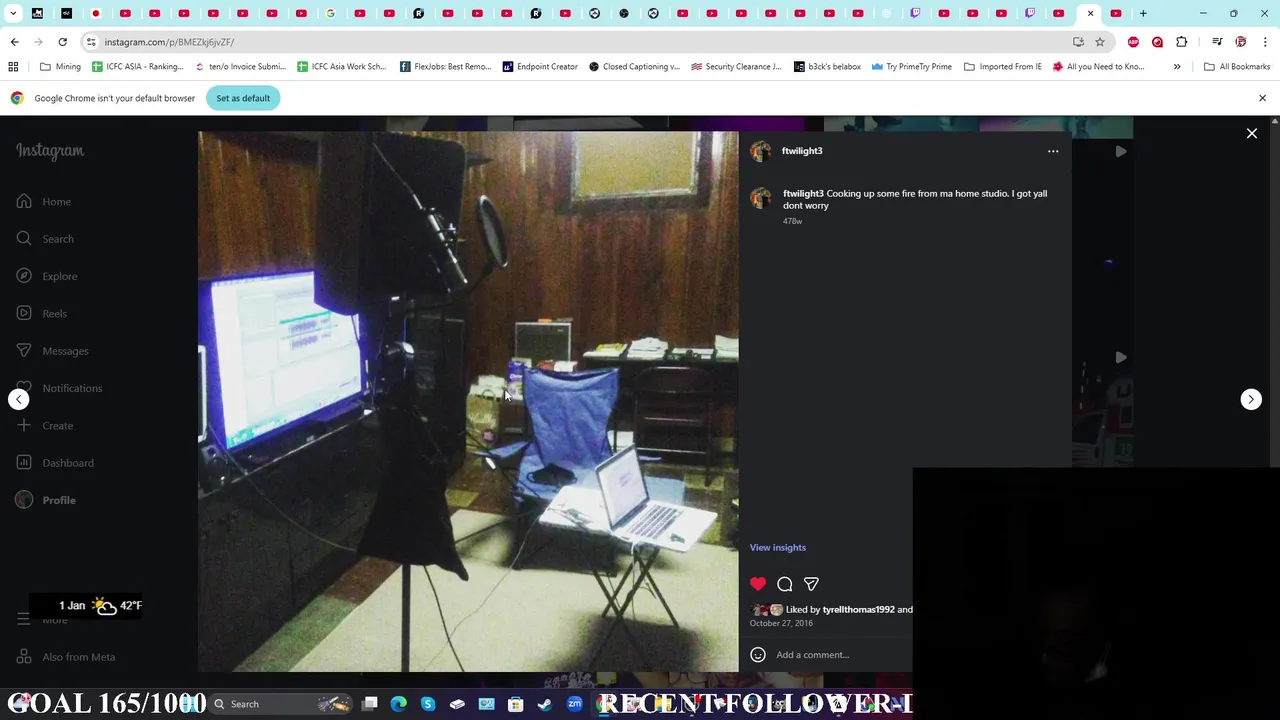The height and width of the screenshot is (720, 1280).
Task: Open the All you Need to Kno... bookmark
Action: point(1098,67)
